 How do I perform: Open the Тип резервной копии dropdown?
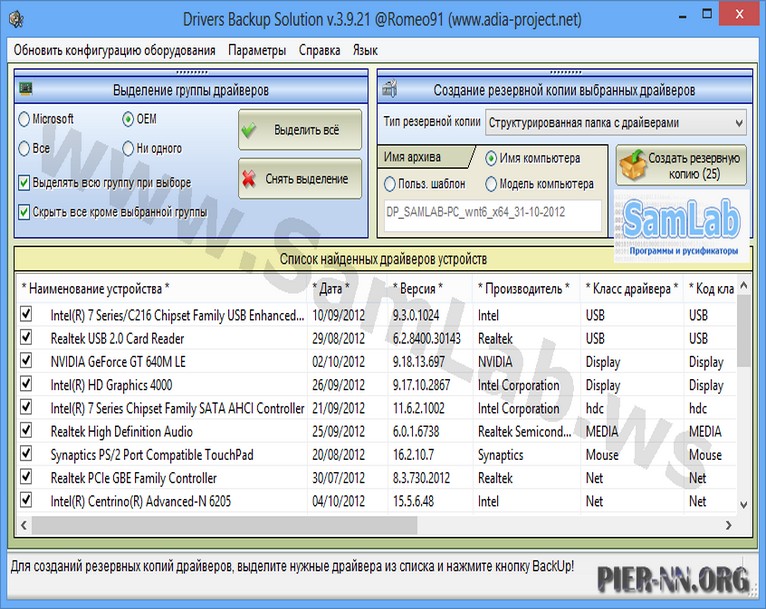click(x=616, y=123)
